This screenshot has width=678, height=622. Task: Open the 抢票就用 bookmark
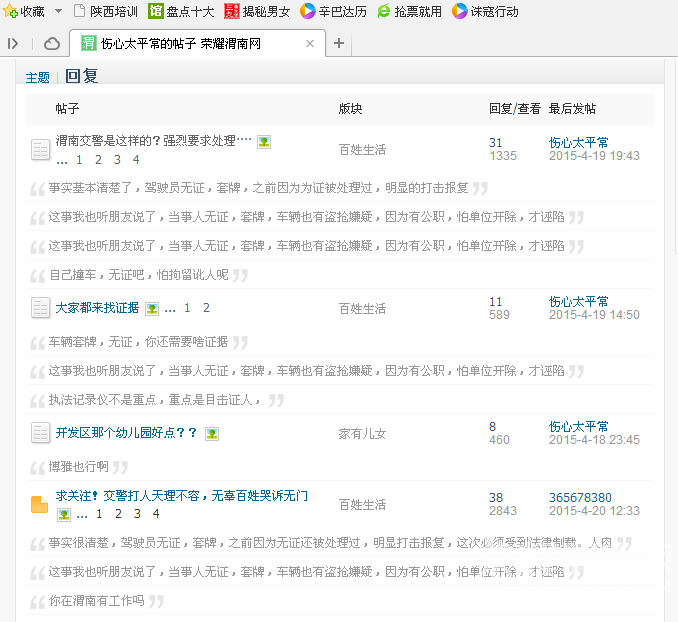[x=409, y=11]
